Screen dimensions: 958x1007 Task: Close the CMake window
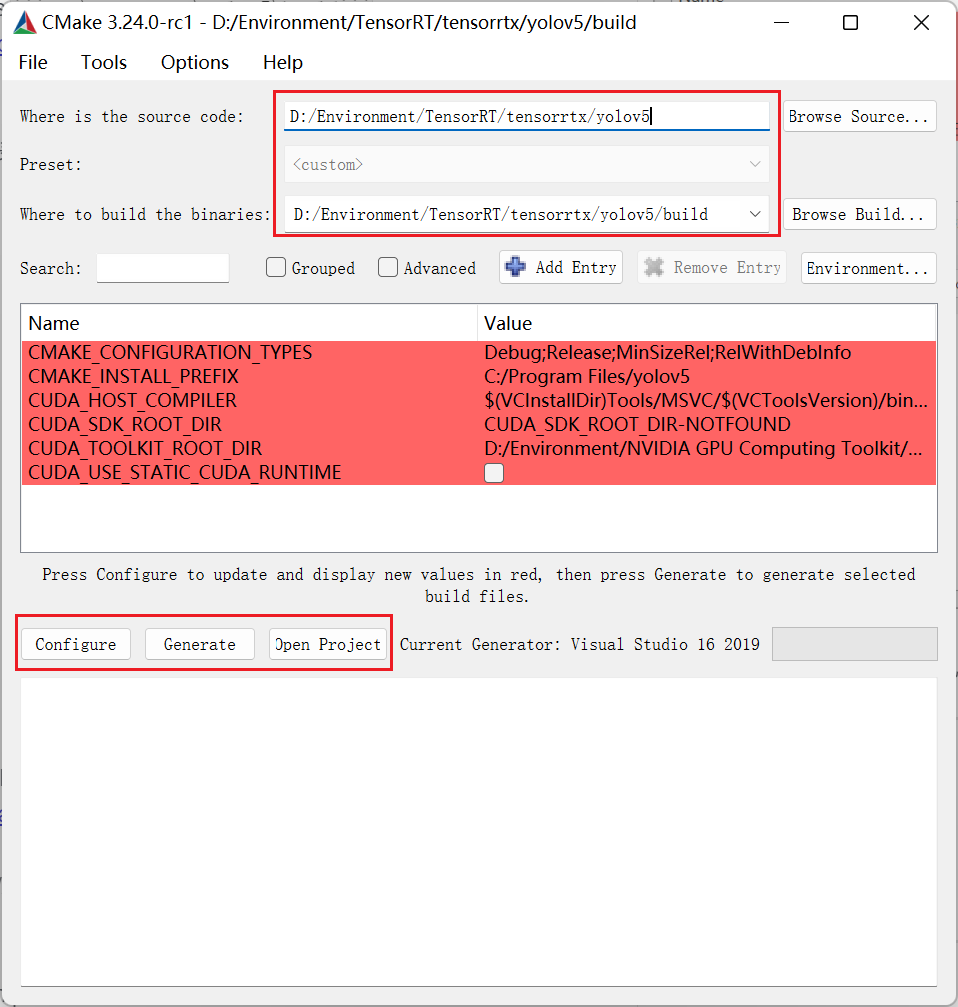coord(921,23)
